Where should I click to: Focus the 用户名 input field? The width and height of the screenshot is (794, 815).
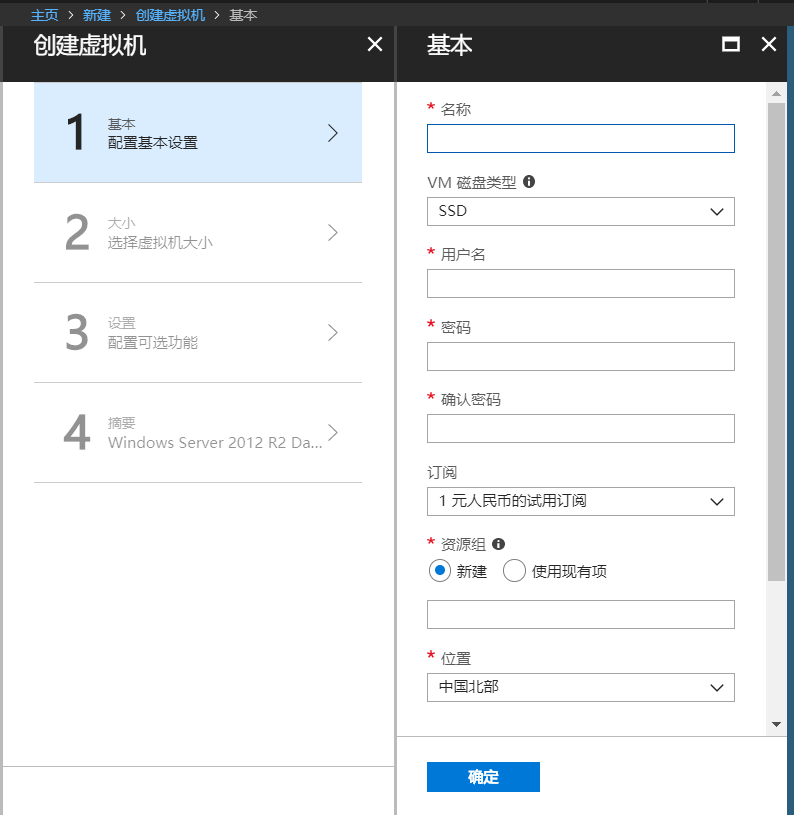click(x=580, y=283)
